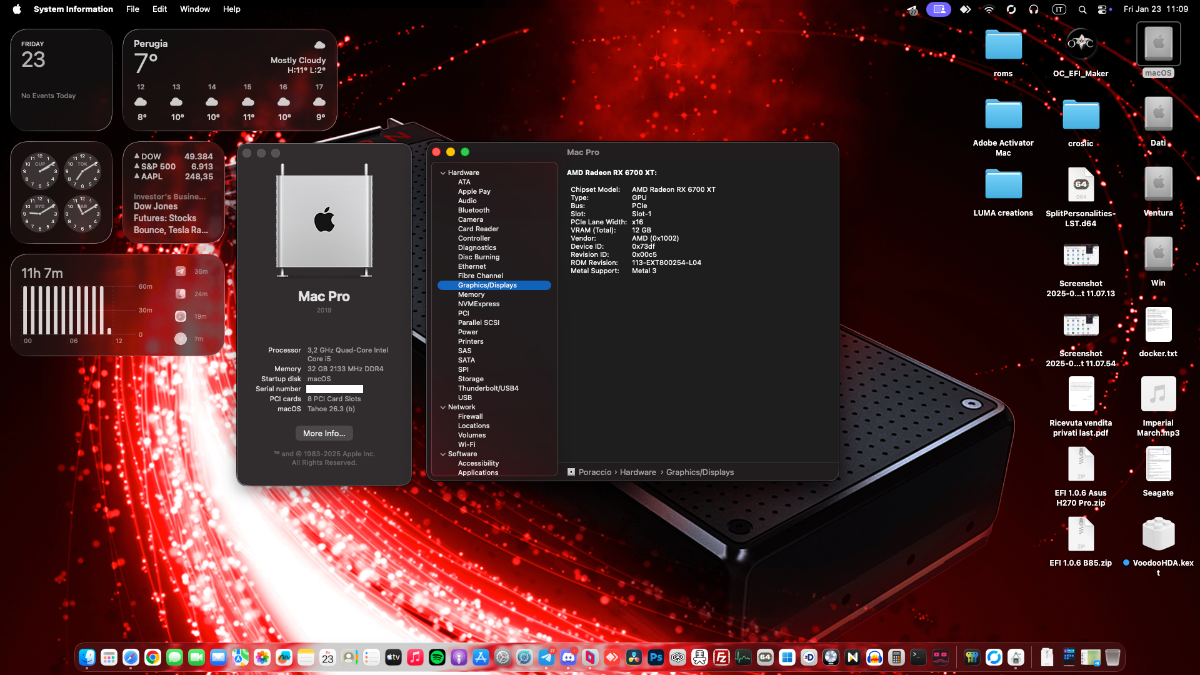Viewport: 1200px width, 675px height.
Task: Select the Ethernet sidebar item
Action: (x=472, y=267)
